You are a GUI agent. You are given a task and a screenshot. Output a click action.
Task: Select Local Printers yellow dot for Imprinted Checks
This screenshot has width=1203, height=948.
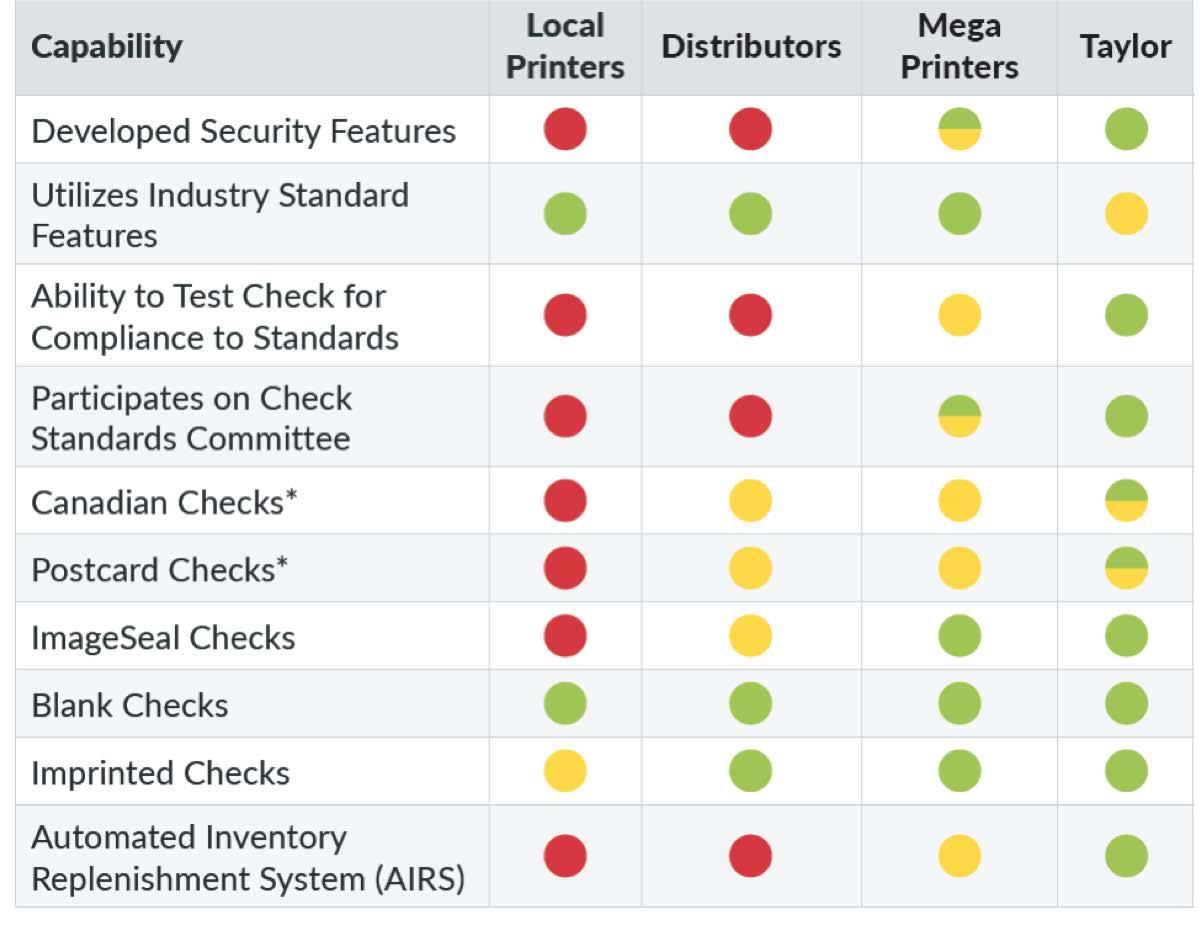(565, 772)
